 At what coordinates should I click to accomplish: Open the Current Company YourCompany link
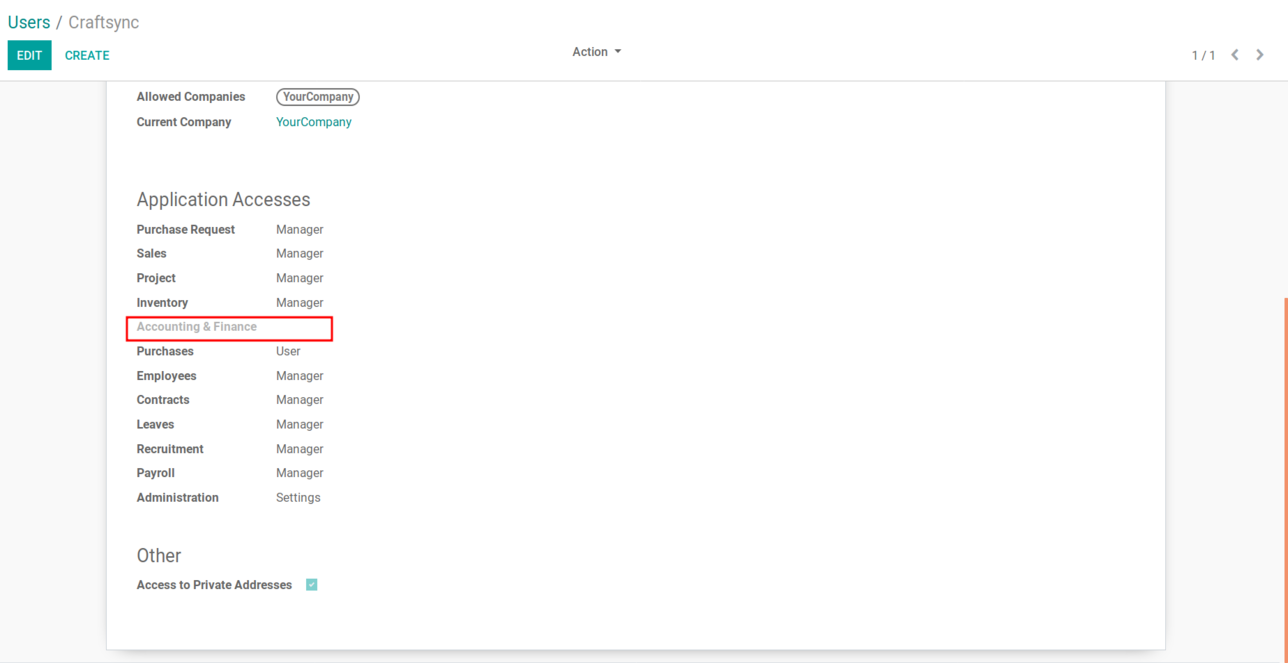pos(314,122)
